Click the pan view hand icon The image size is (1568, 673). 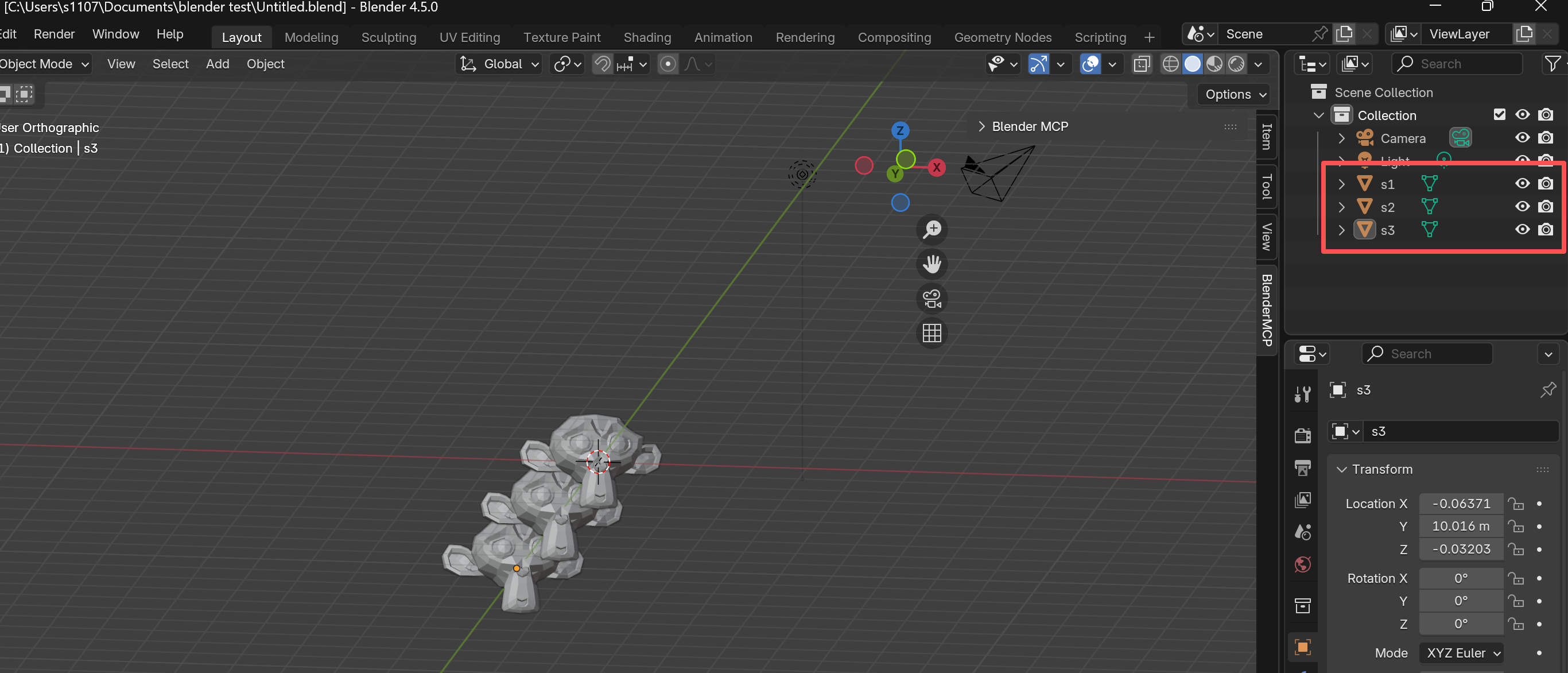tap(932, 264)
